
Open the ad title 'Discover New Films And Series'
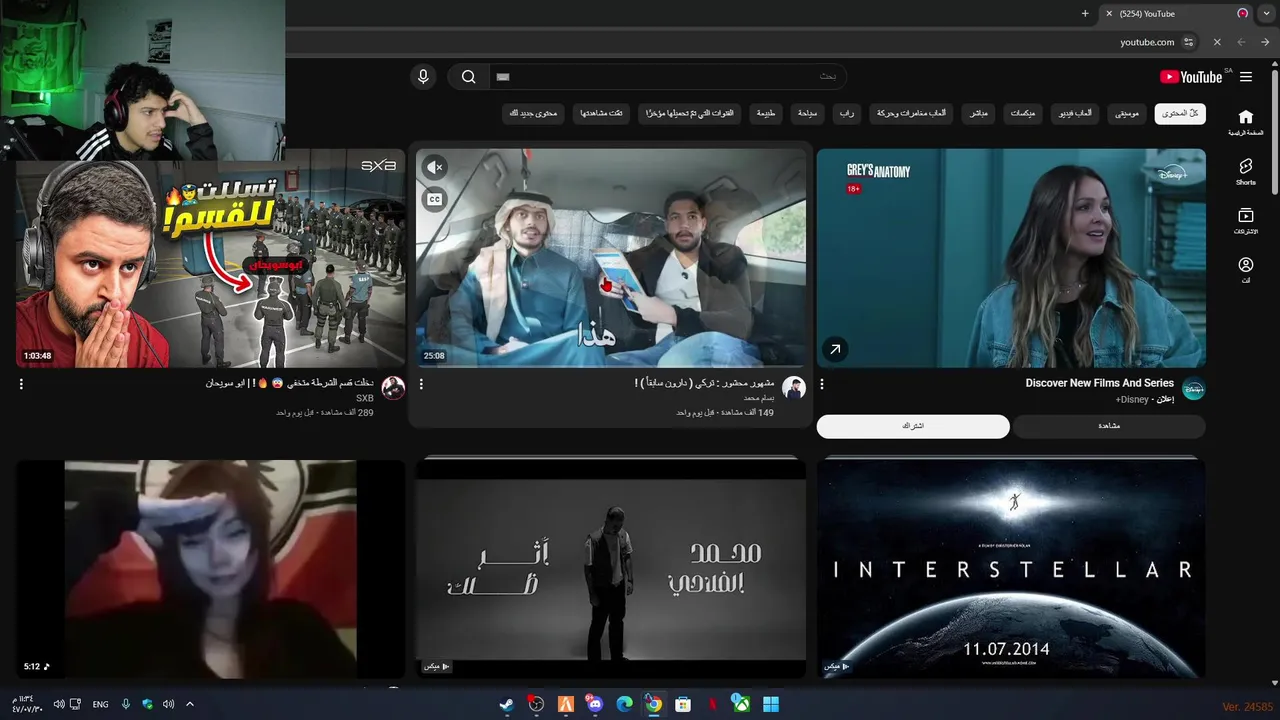(x=1099, y=383)
